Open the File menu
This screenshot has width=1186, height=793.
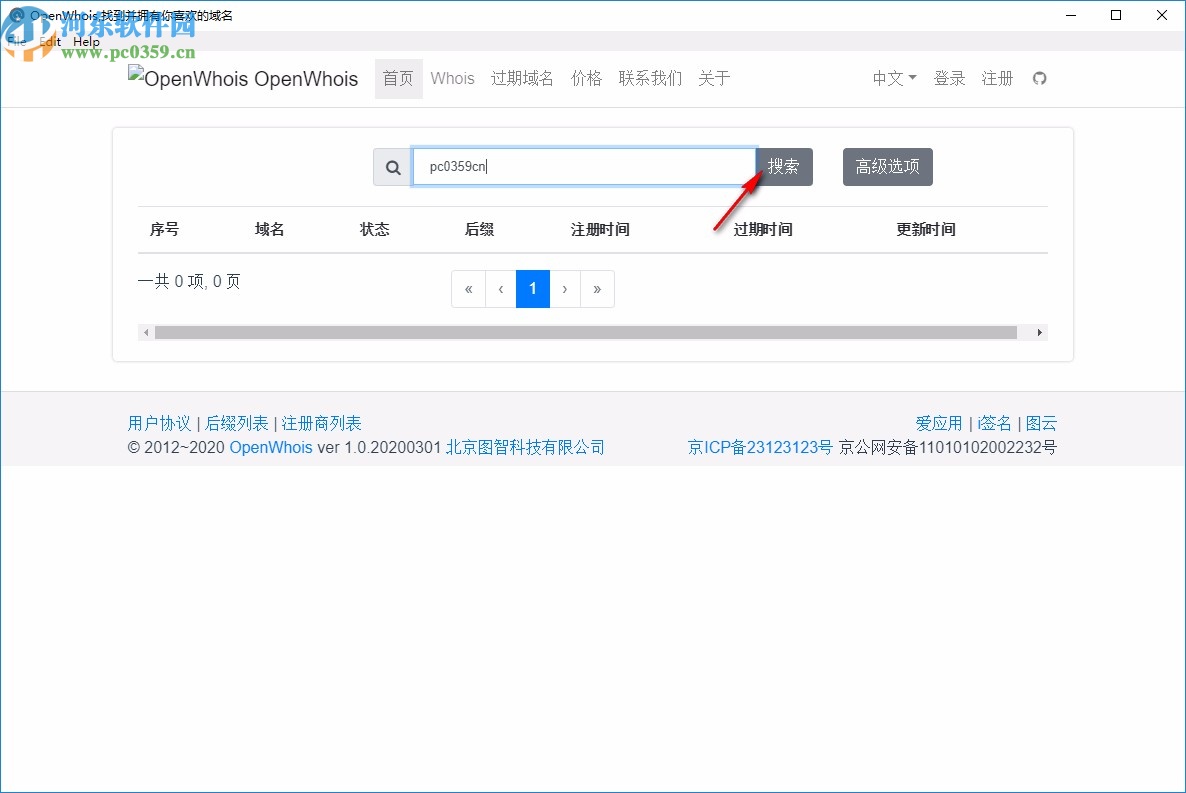16,41
